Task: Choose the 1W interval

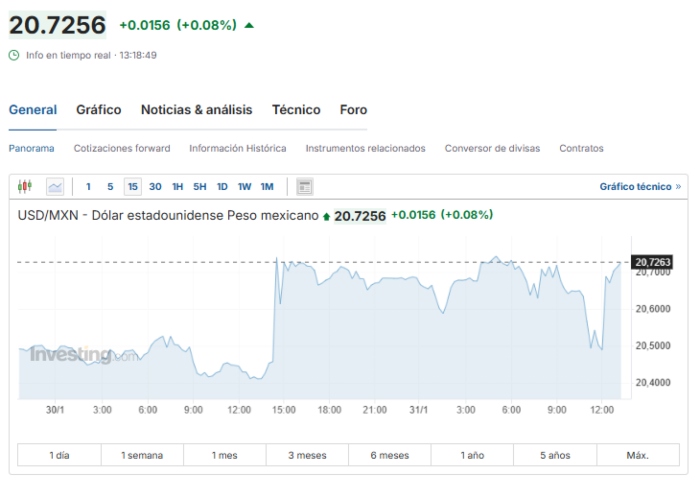Action: point(244,186)
